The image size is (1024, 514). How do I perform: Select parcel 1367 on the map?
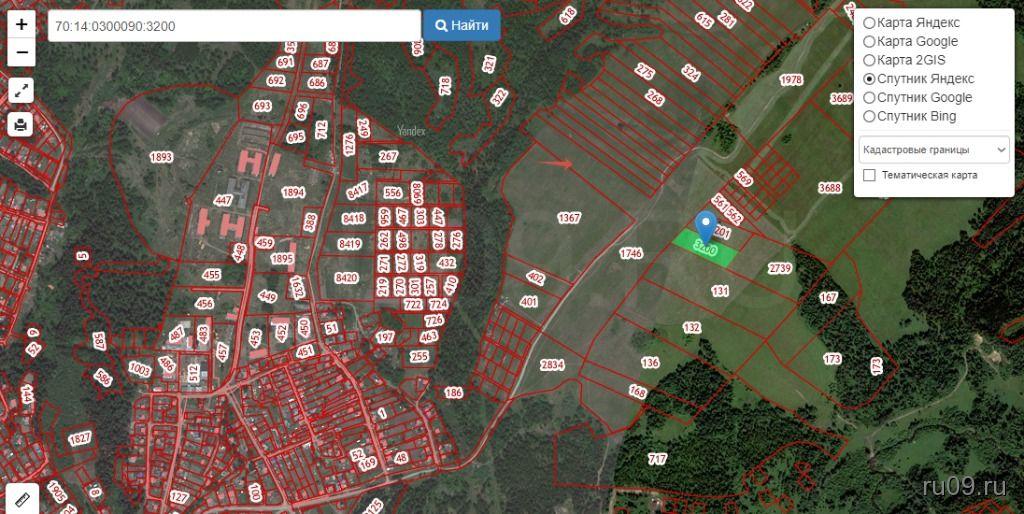coord(568,218)
